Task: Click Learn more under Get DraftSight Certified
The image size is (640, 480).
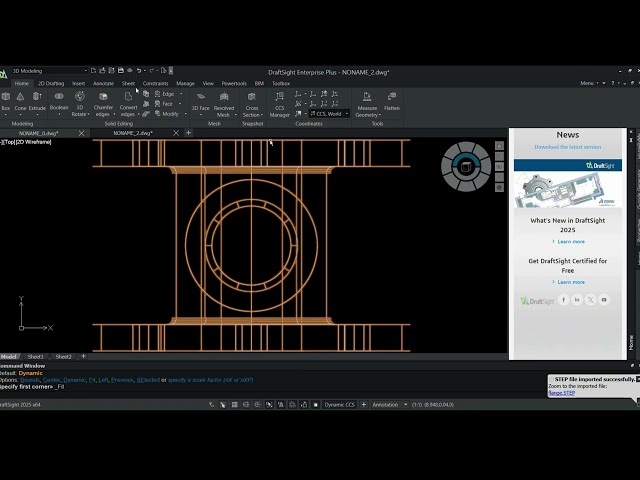Action: click(571, 282)
